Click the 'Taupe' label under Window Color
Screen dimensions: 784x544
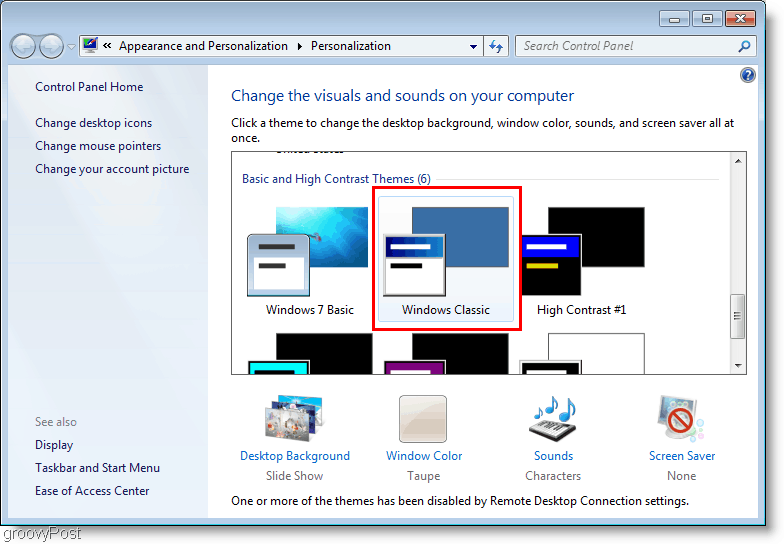[424, 476]
